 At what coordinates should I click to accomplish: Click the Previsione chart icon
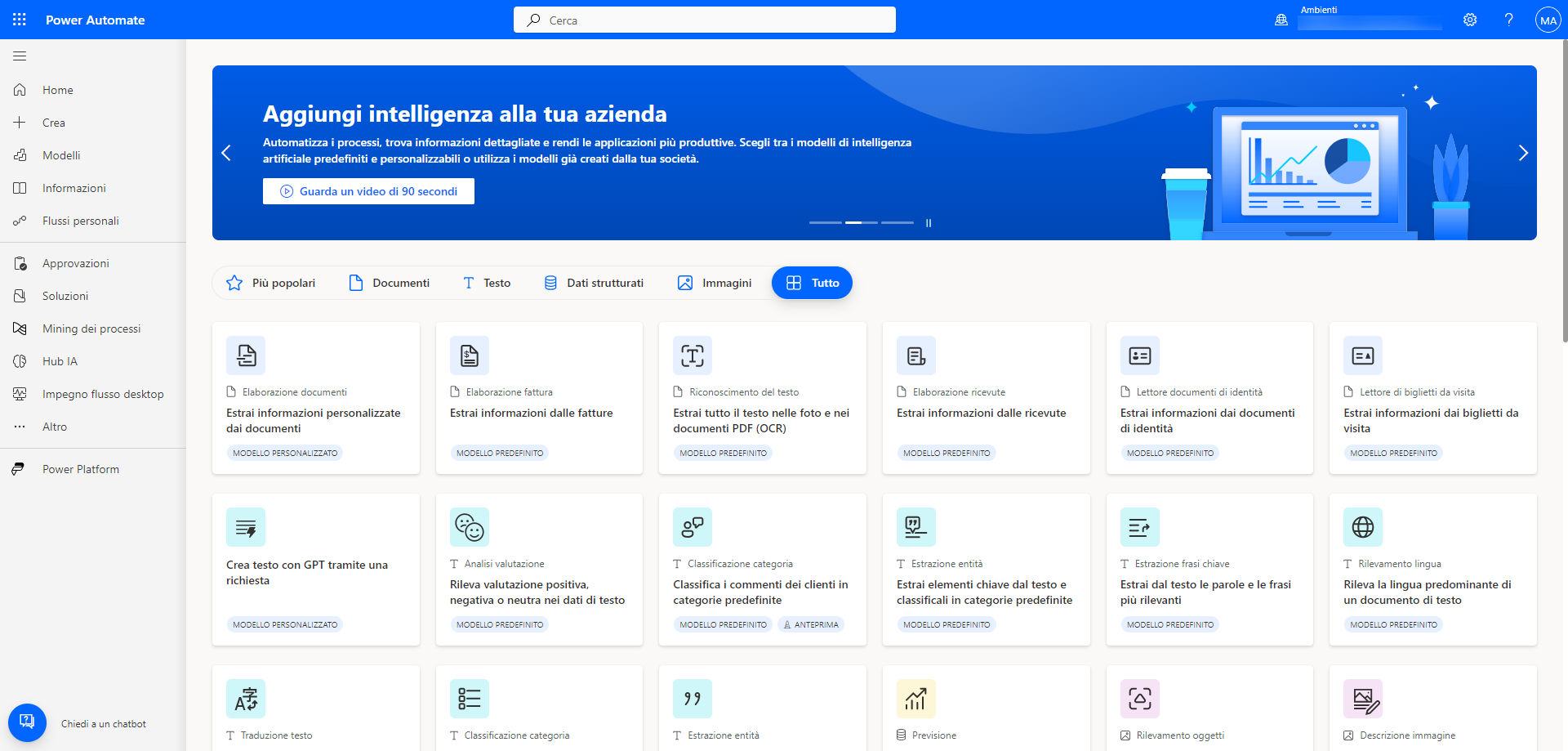pos(916,699)
